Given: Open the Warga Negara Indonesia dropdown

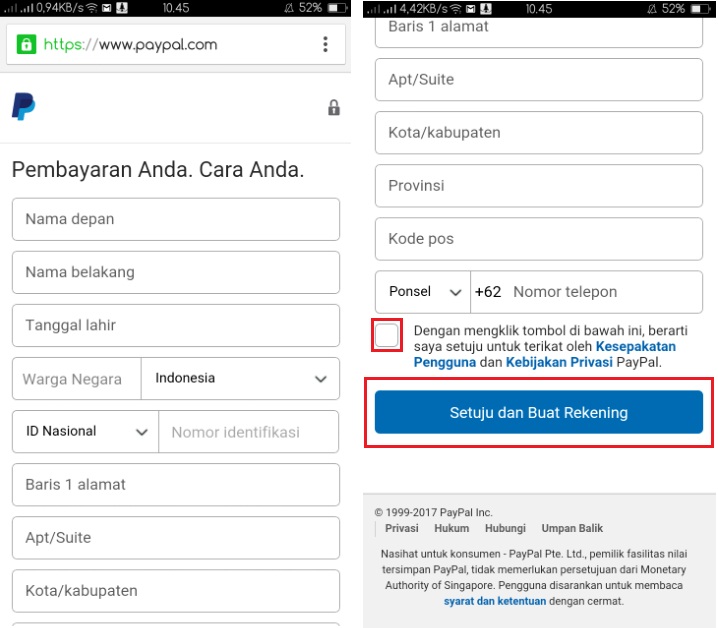Looking at the screenshot, I should [240, 378].
